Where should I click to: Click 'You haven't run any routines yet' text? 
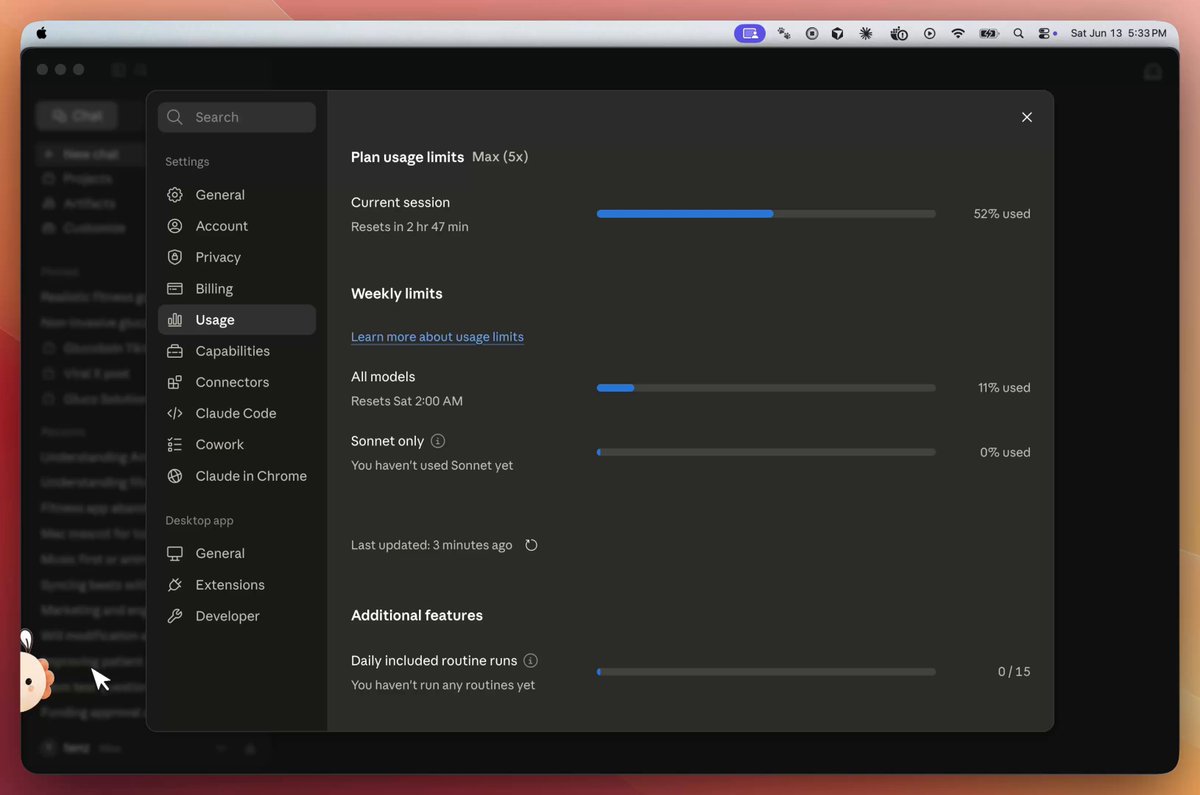443,685
